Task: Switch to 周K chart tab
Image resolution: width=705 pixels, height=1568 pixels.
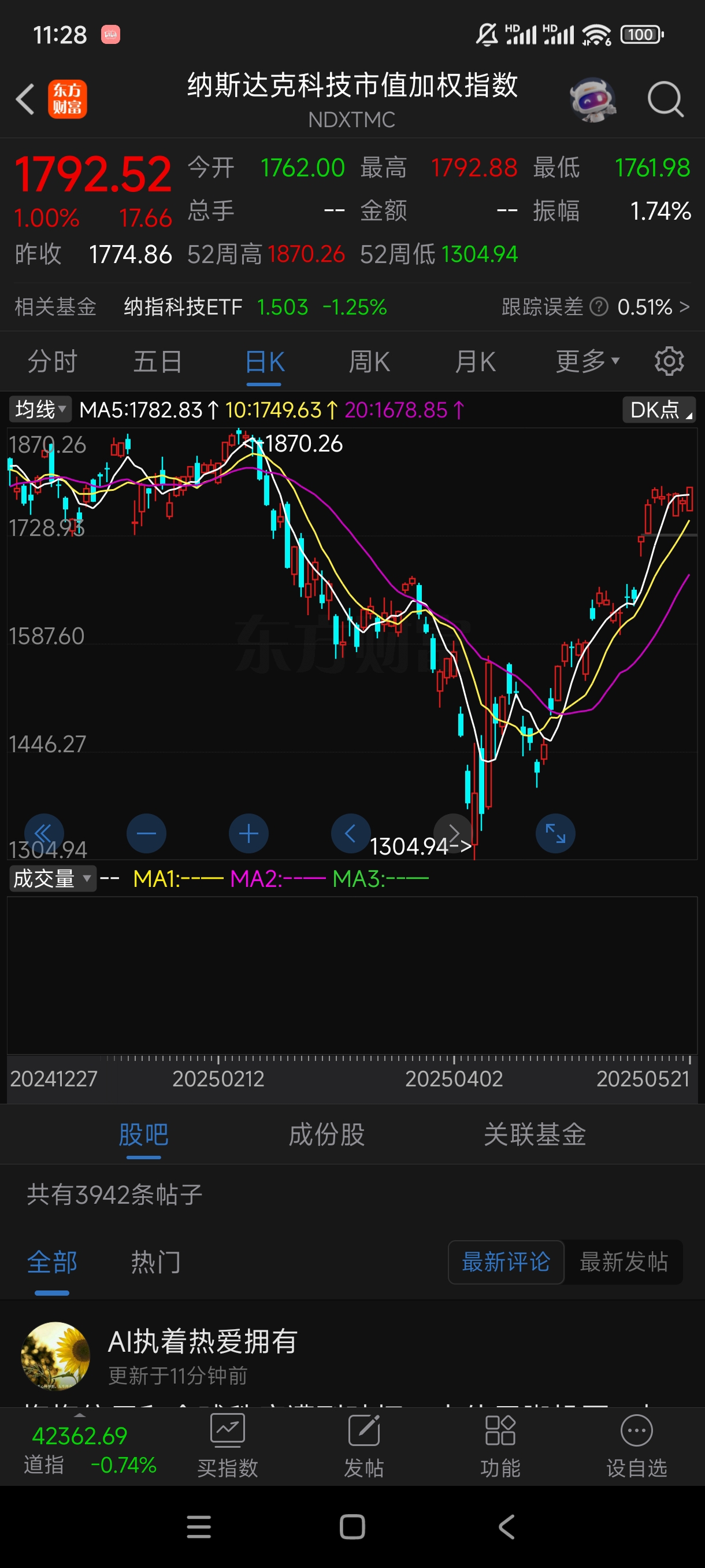Action: tap(369, 361)
